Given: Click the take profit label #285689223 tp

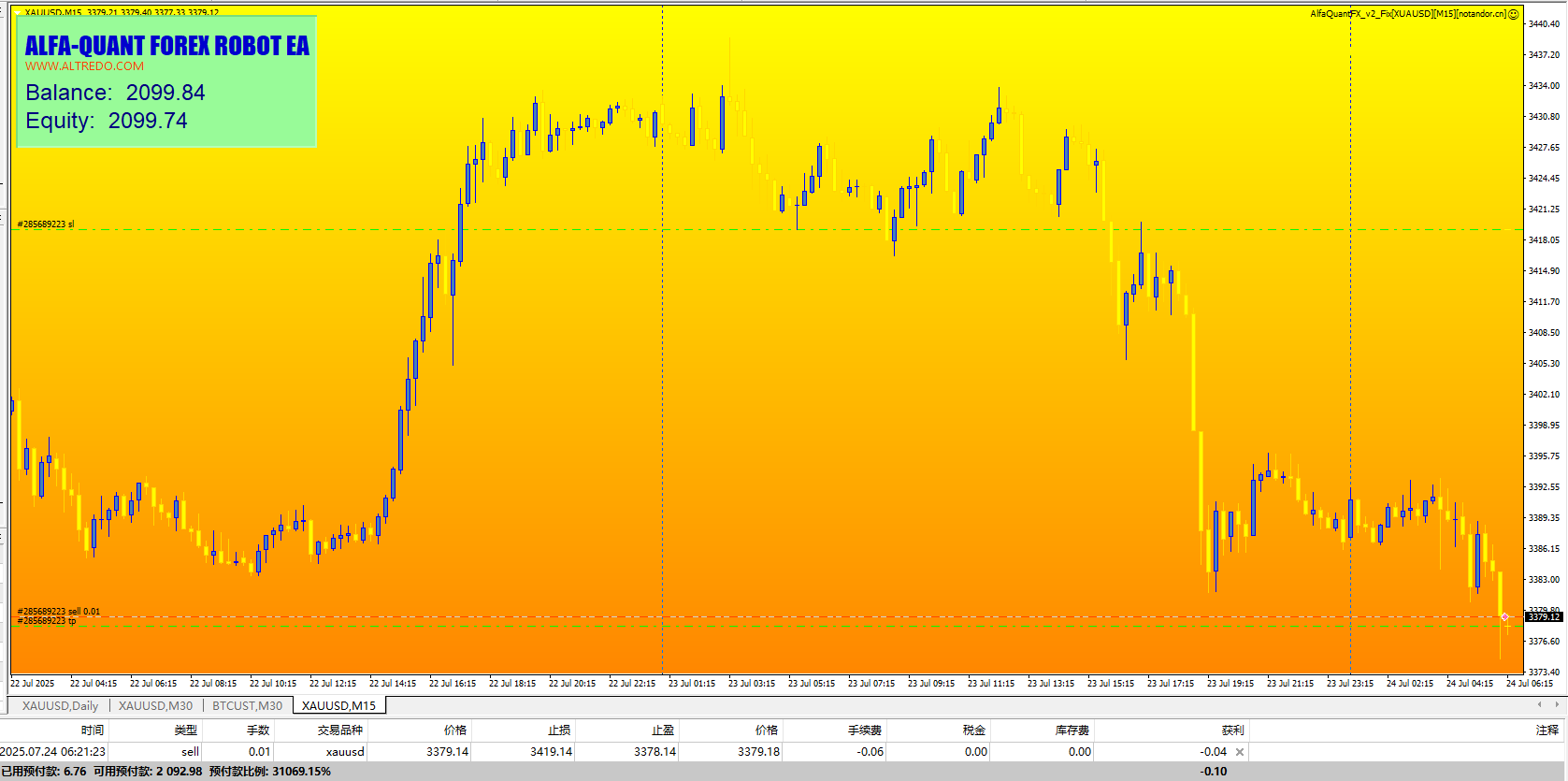Looking at the screenshot, I should pyautogui.click(x=47, y=621).
